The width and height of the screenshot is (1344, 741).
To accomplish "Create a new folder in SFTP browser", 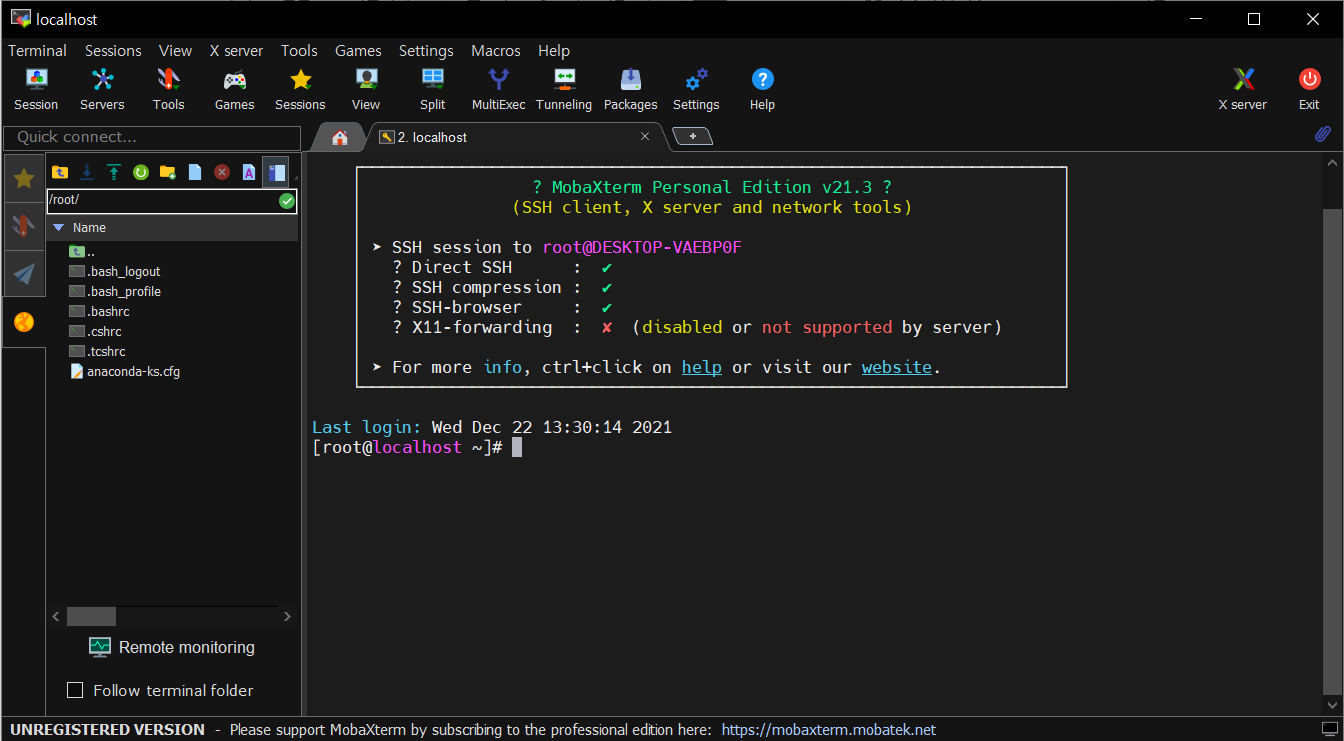I will pos(168,172).
